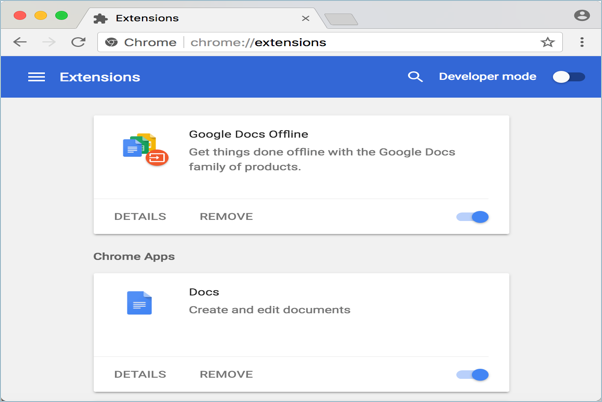Screen dimensions: 602x402
Task: Open Details for the Docs app
Action: coord(140,375)
